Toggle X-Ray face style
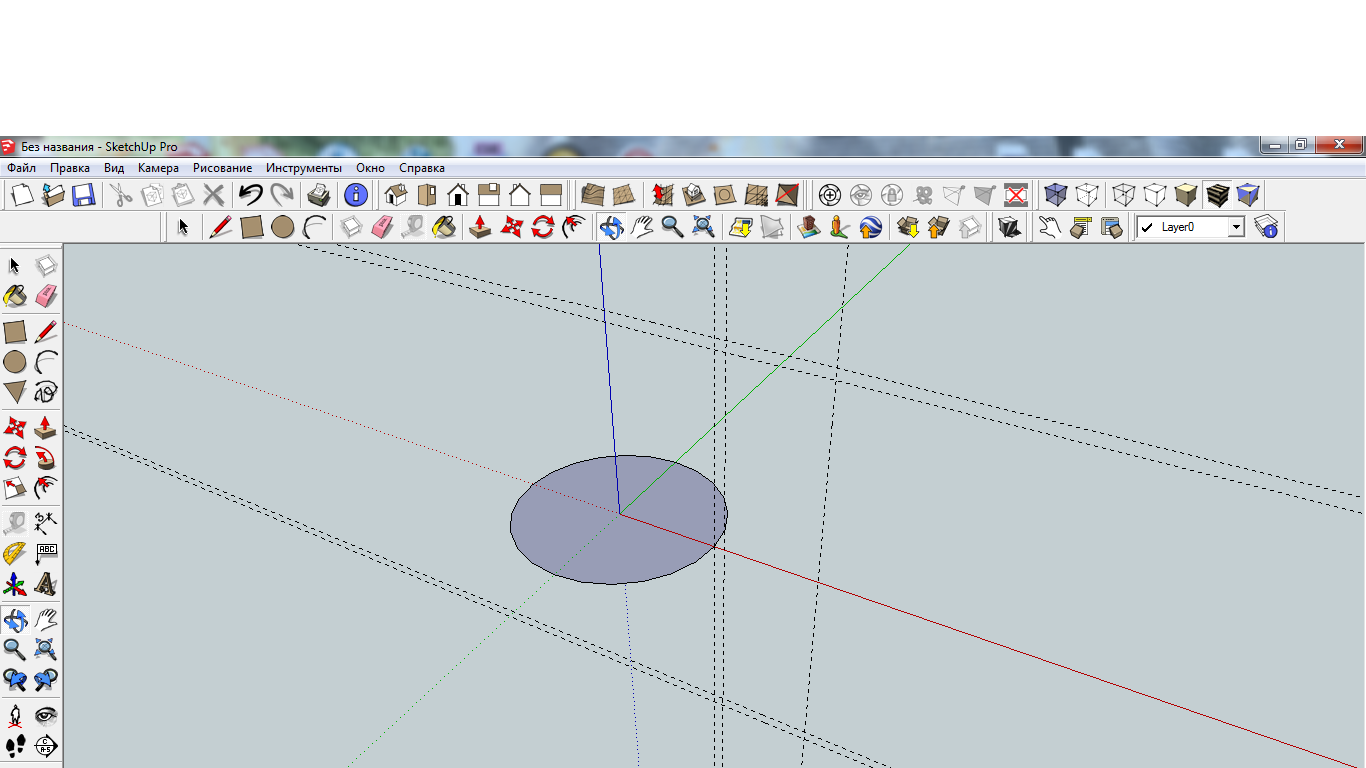Viewport: 1366px width, 768px height. click(1056, 195)
